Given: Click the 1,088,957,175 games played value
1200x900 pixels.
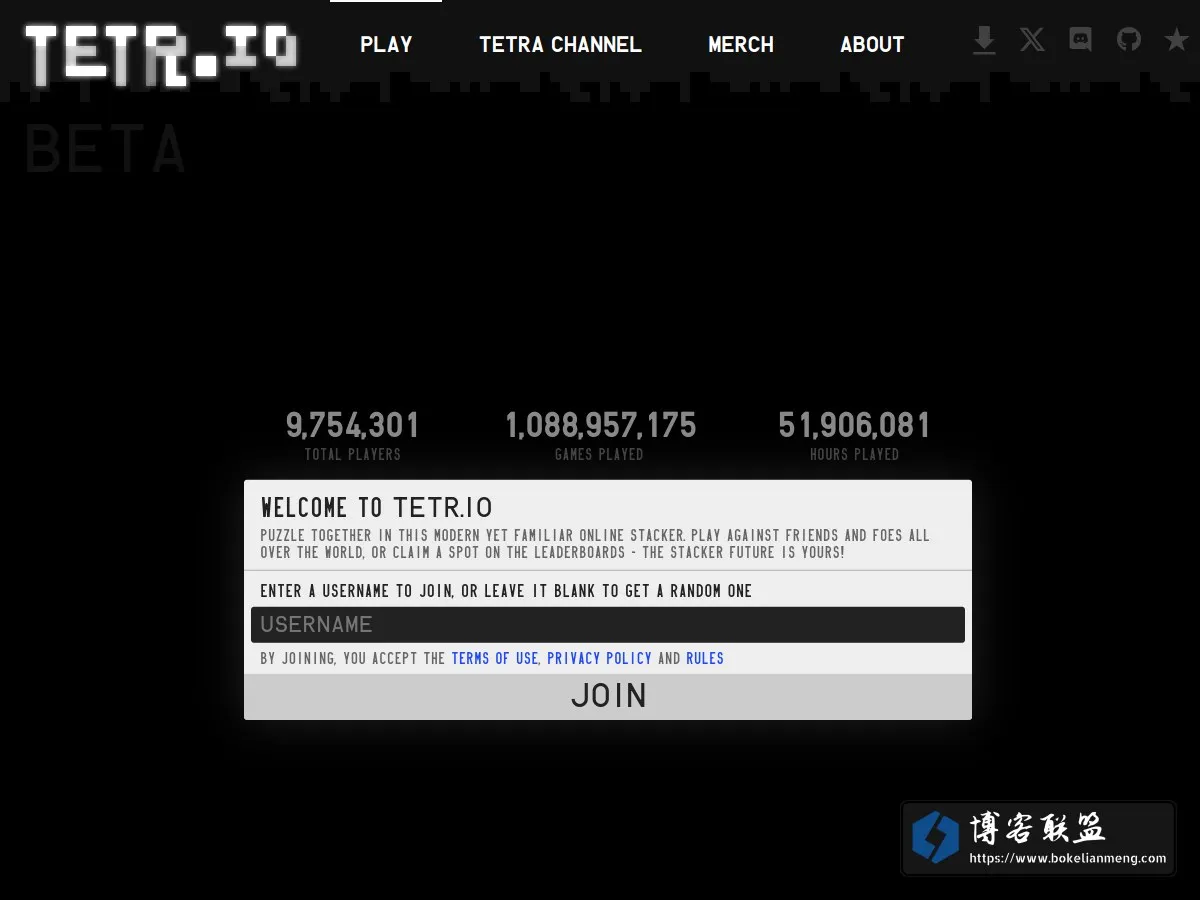Looking at the screenshot, I should coord(600,426).
